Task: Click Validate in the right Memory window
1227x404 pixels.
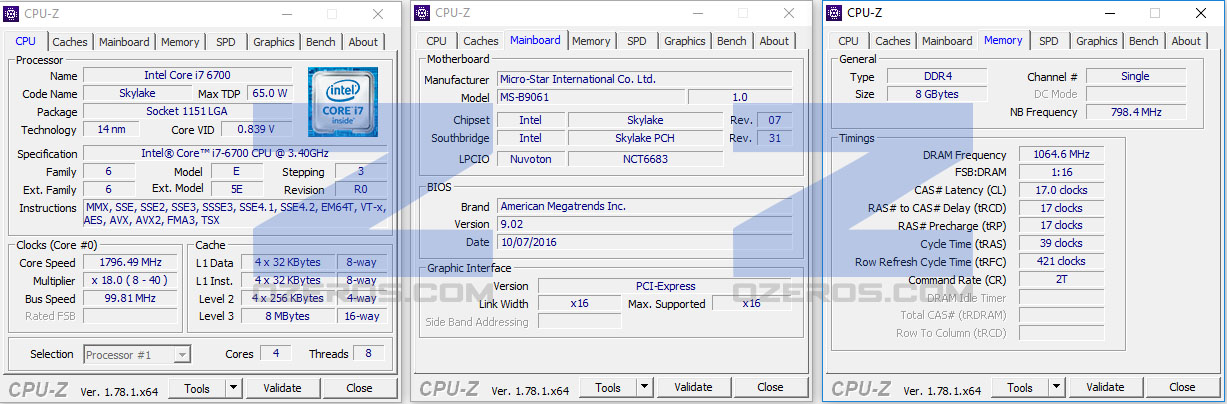Action: coord(1105,387)
